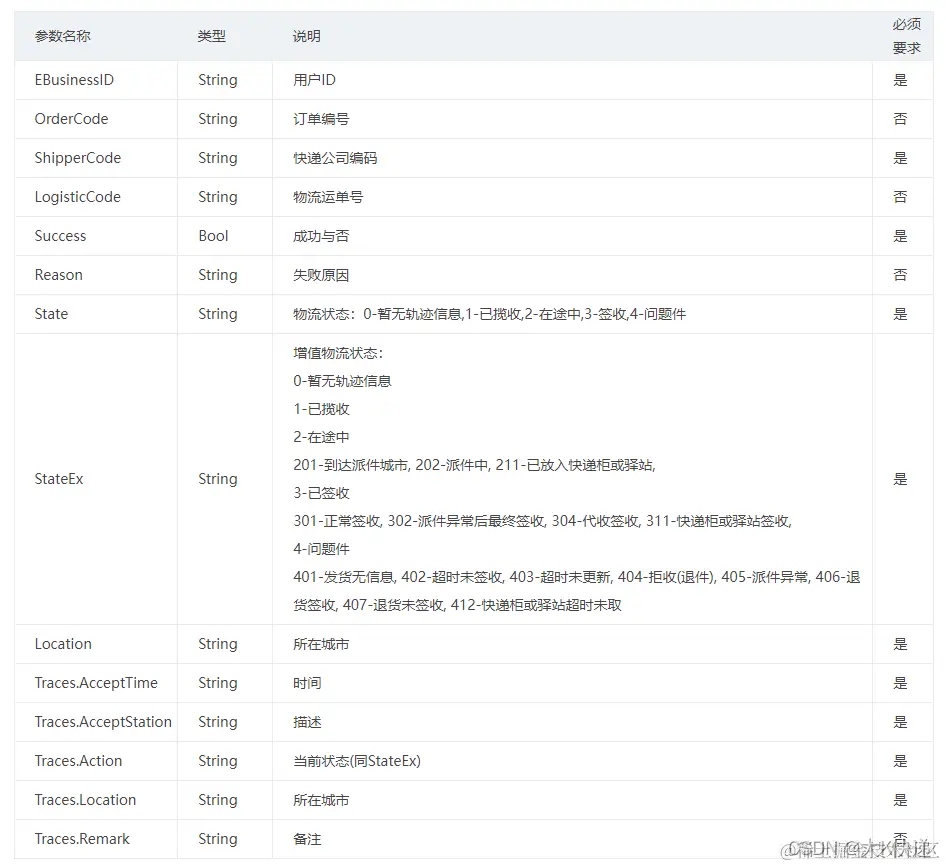Select 否 required value in OrderCode row
946x867 pixels.
point(900,119)
